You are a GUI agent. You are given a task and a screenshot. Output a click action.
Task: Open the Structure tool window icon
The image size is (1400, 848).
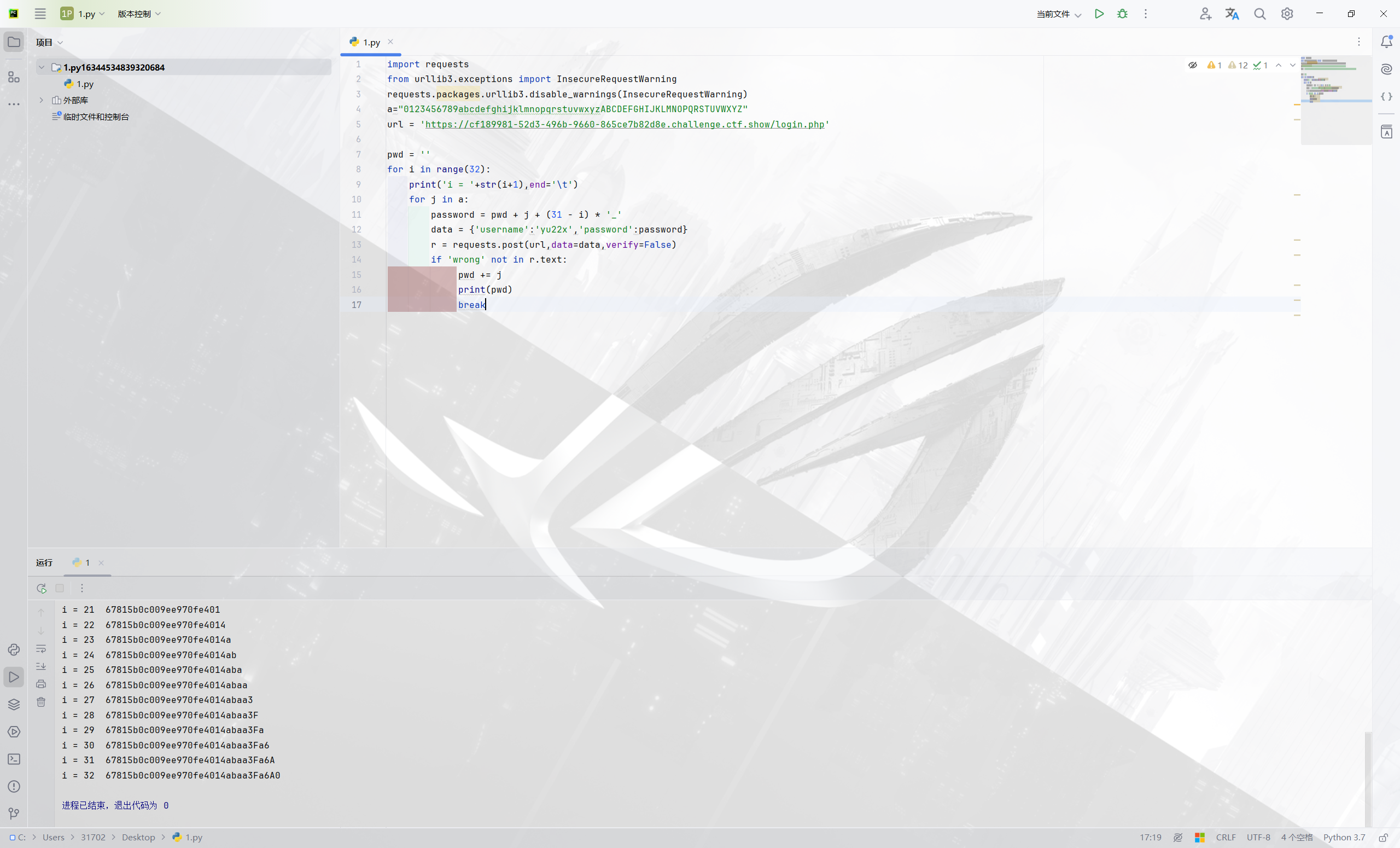pyautogui.click(x=14, y=77)
